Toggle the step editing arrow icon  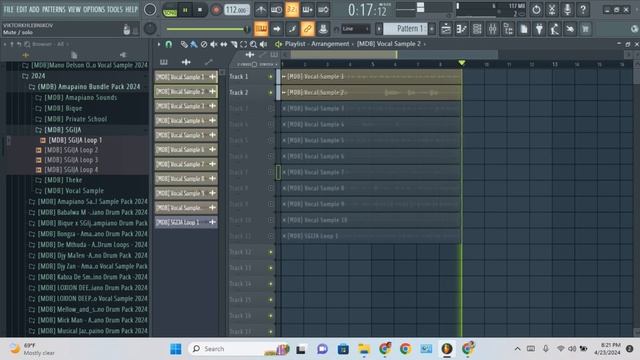point(276,29)
